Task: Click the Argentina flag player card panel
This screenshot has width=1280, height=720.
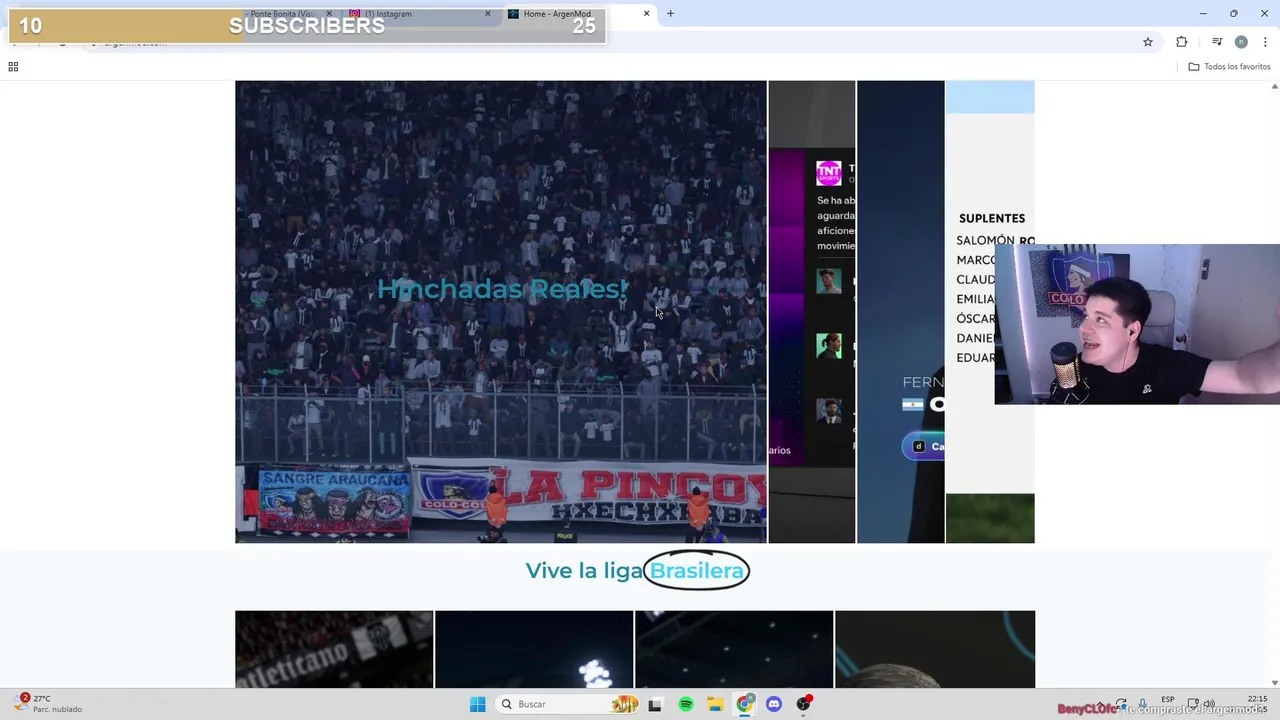Action: pyautogui.click(x=900, y=312)
